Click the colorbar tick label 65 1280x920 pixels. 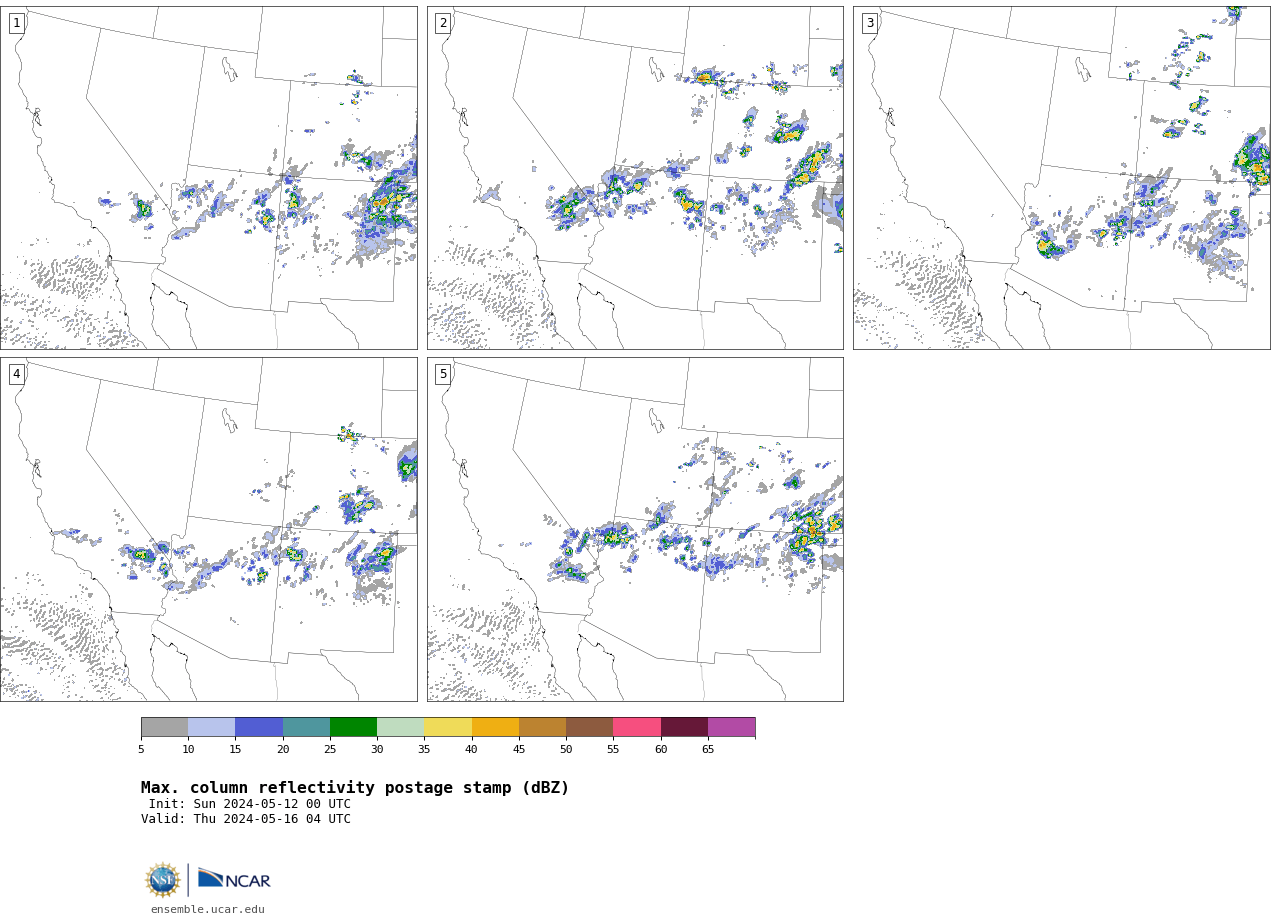708,749
